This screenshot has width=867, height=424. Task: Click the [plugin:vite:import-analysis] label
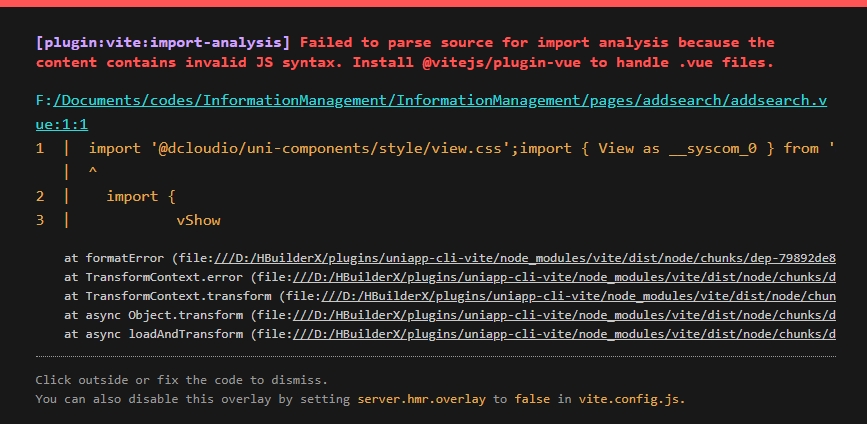point(163,43)
